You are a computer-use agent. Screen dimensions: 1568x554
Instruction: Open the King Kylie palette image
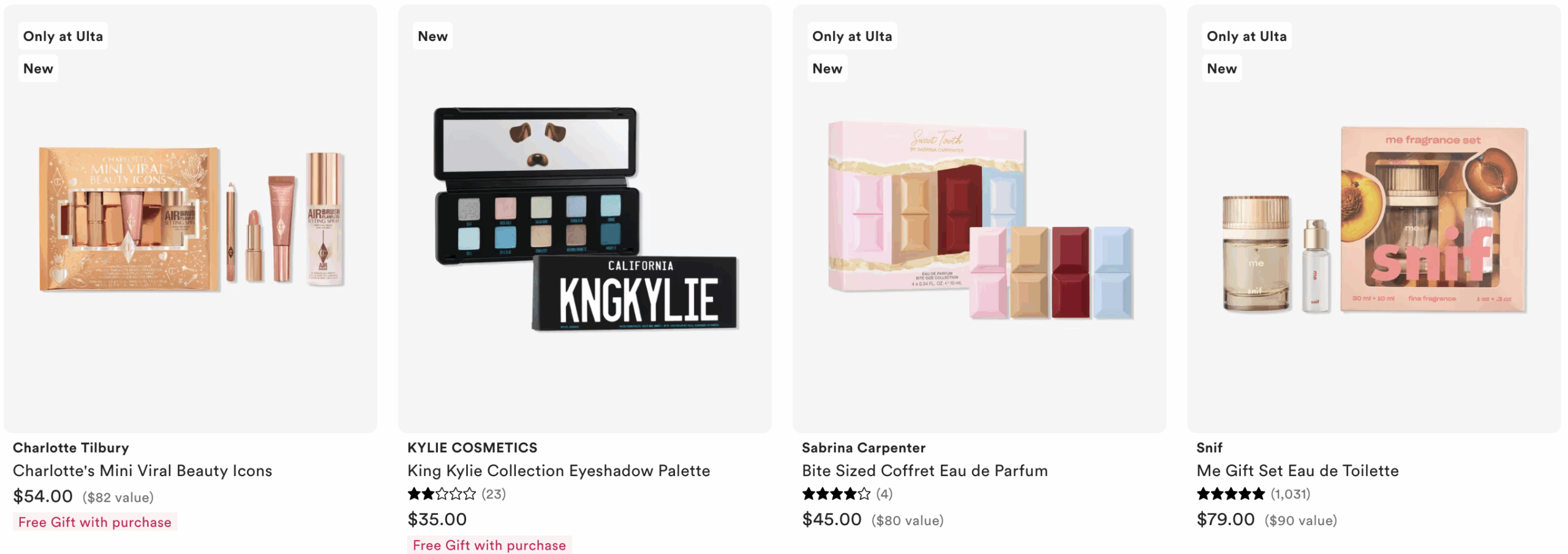(585, 219)
